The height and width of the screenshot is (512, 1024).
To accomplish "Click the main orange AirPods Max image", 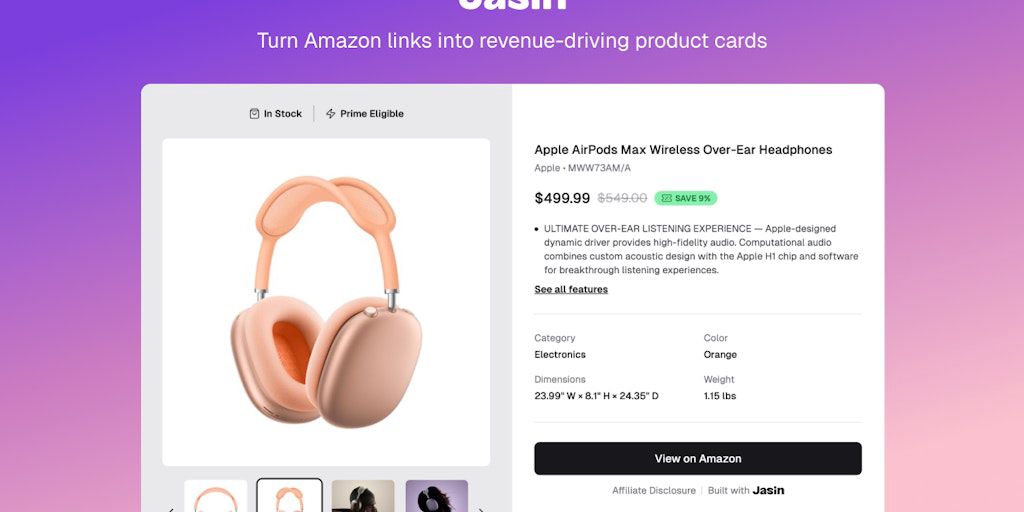I will point(326,302).
